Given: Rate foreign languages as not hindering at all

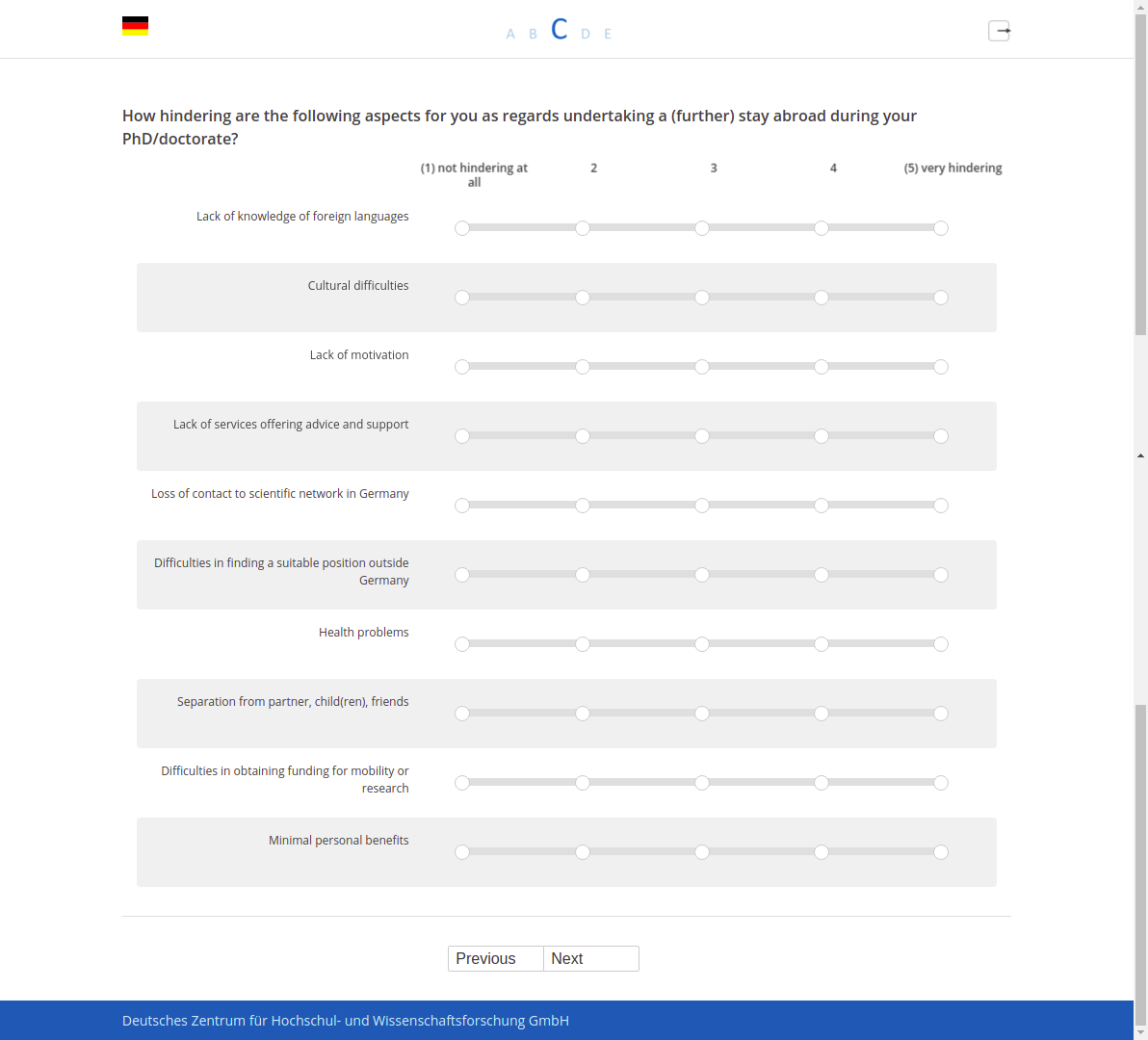Looking at the screenshot, I should [x=462, y=228].
